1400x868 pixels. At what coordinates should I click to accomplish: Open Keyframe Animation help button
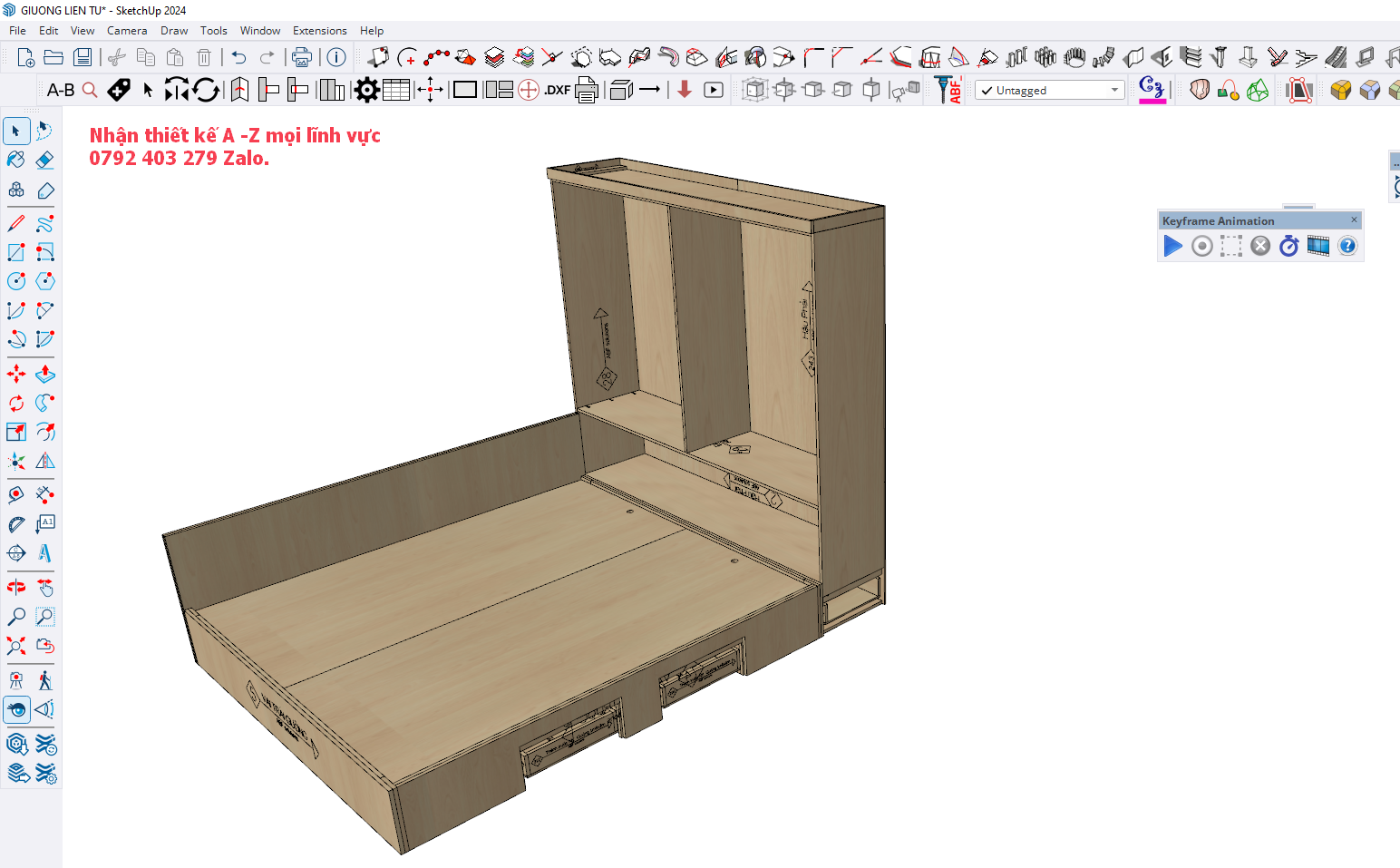click(1347, 246)
